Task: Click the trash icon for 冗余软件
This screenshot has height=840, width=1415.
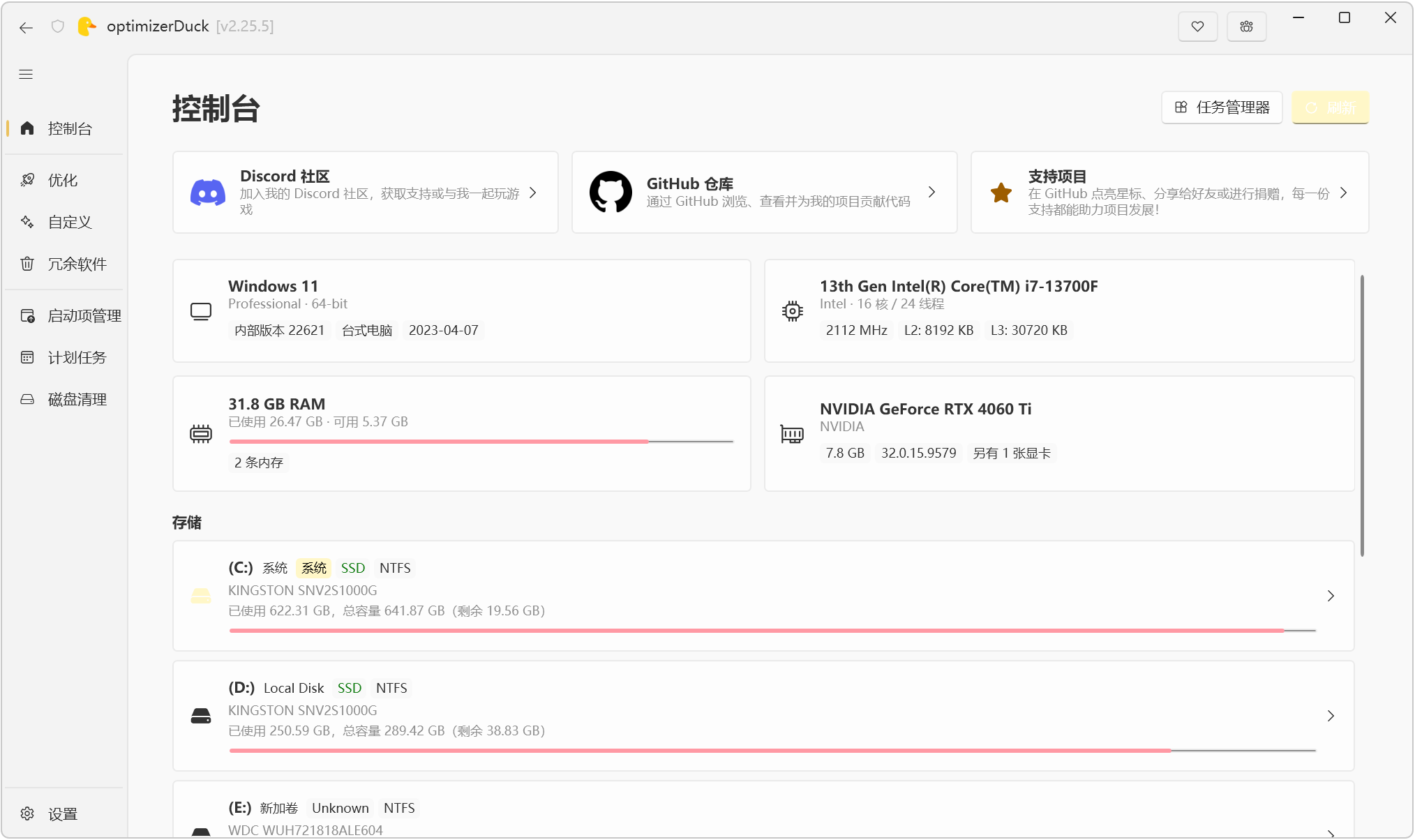Action: click(x=27, y=264)
